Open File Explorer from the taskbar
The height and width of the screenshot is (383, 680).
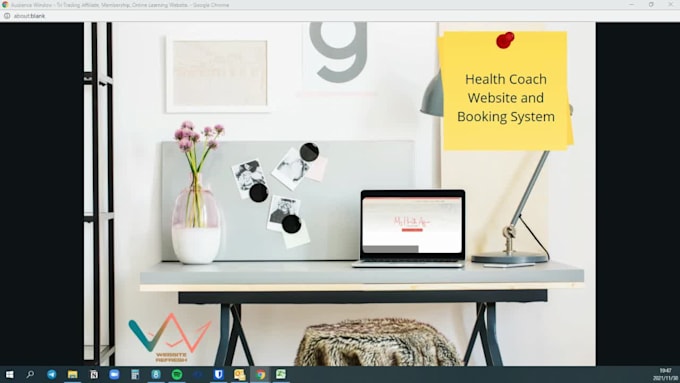[72, 374]
